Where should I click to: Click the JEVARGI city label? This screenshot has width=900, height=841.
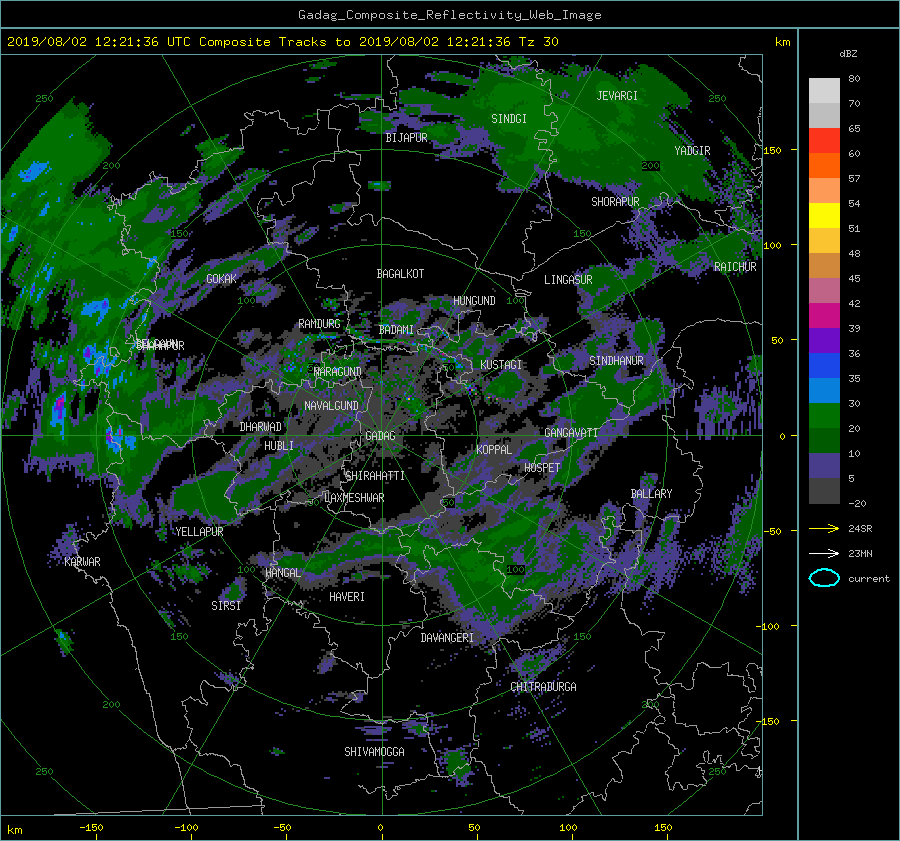pyautogui.click(x=617, y=96)
